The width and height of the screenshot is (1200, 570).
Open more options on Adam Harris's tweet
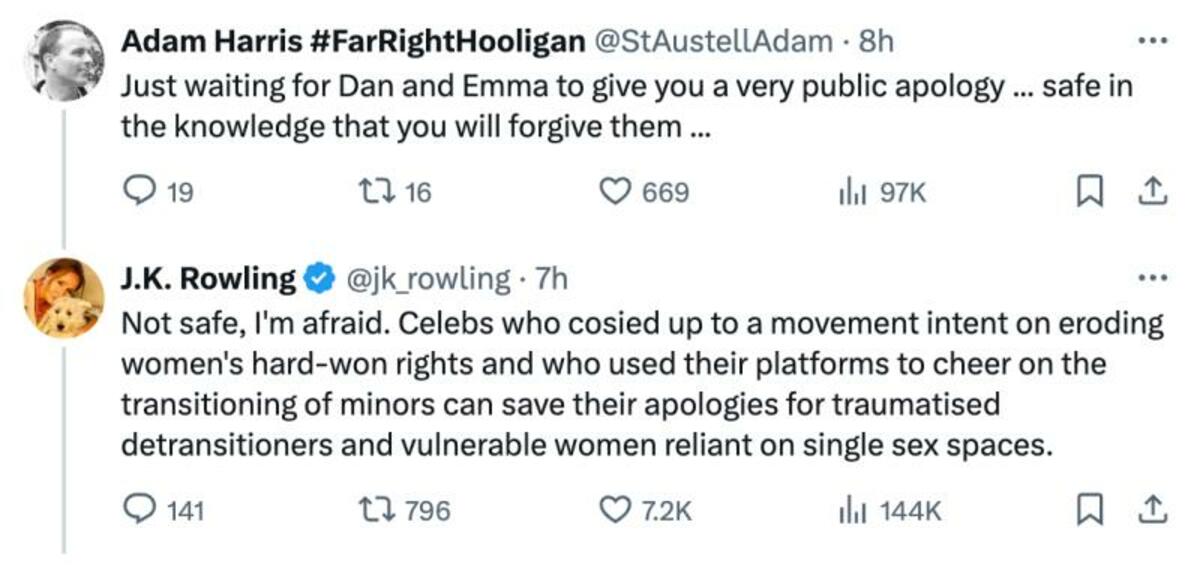(1153, 42)
